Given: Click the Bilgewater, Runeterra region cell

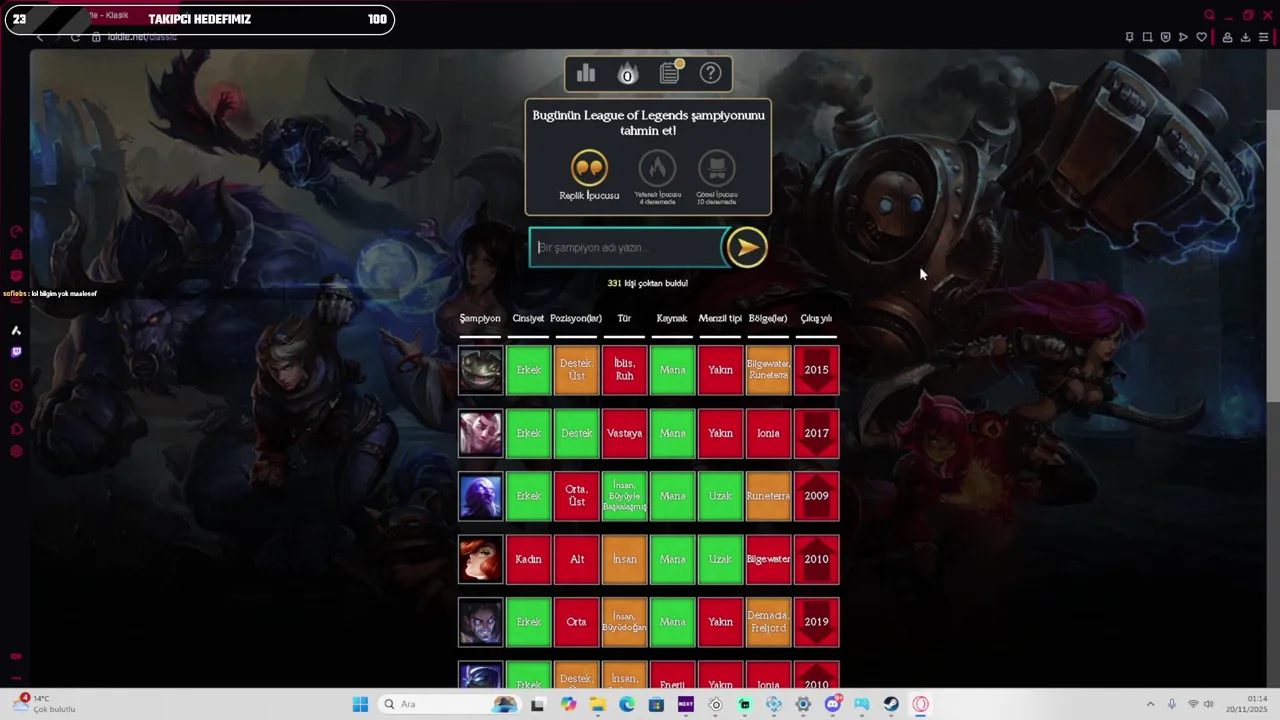Looking at the screenshot, I should pos(768,370).
